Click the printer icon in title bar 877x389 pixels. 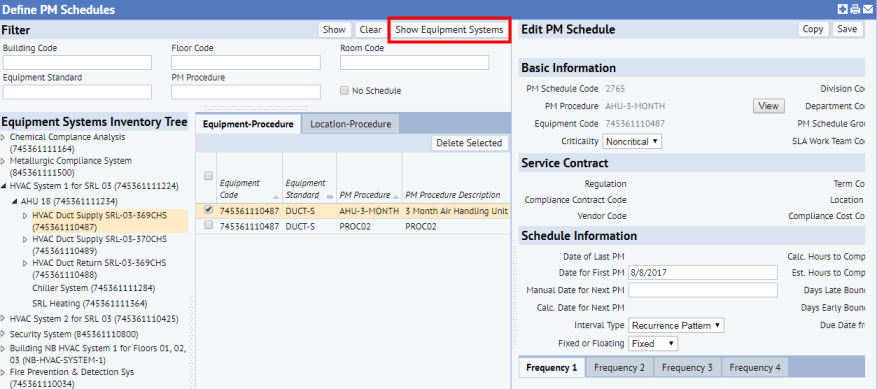(x=855, y=9)
